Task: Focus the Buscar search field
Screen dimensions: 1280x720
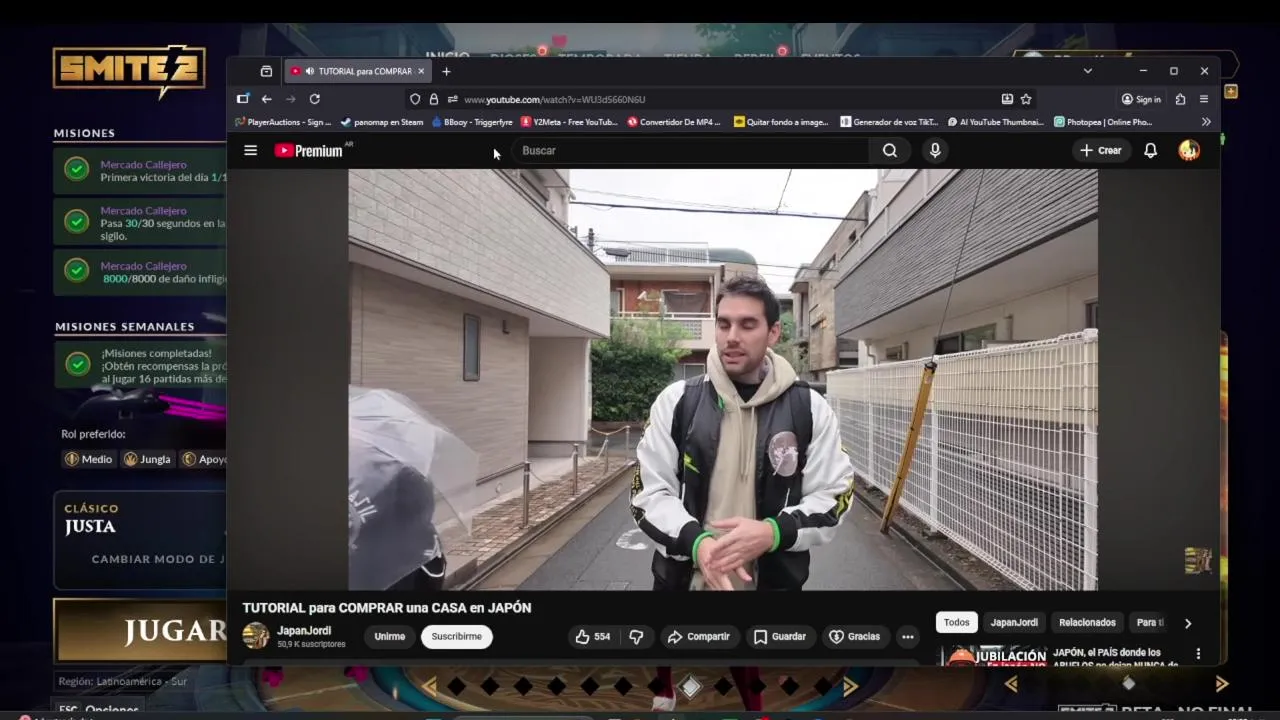Action: [x=690, y=150]
